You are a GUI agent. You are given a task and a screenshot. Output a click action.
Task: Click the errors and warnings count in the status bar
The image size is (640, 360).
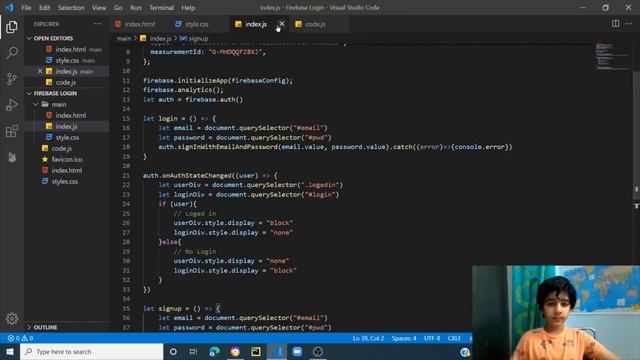tap(20, 338)
